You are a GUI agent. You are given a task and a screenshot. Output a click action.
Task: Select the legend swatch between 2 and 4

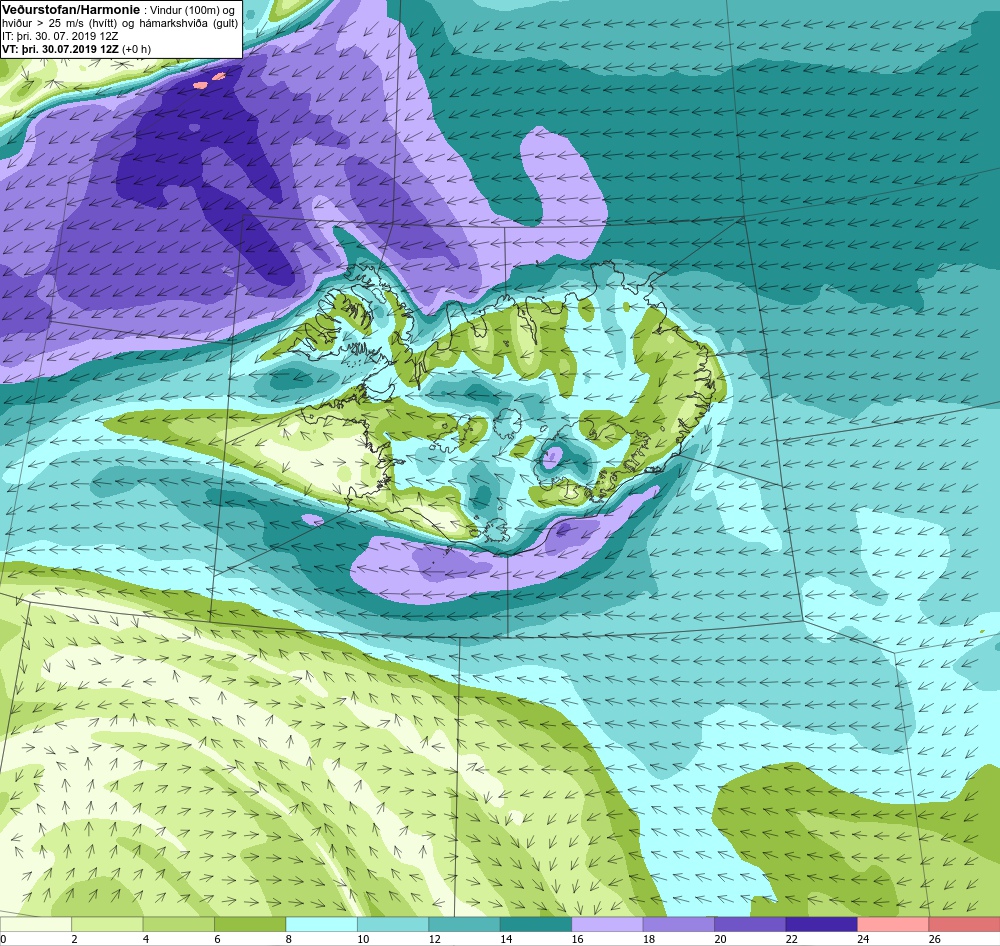pos(107,924)
